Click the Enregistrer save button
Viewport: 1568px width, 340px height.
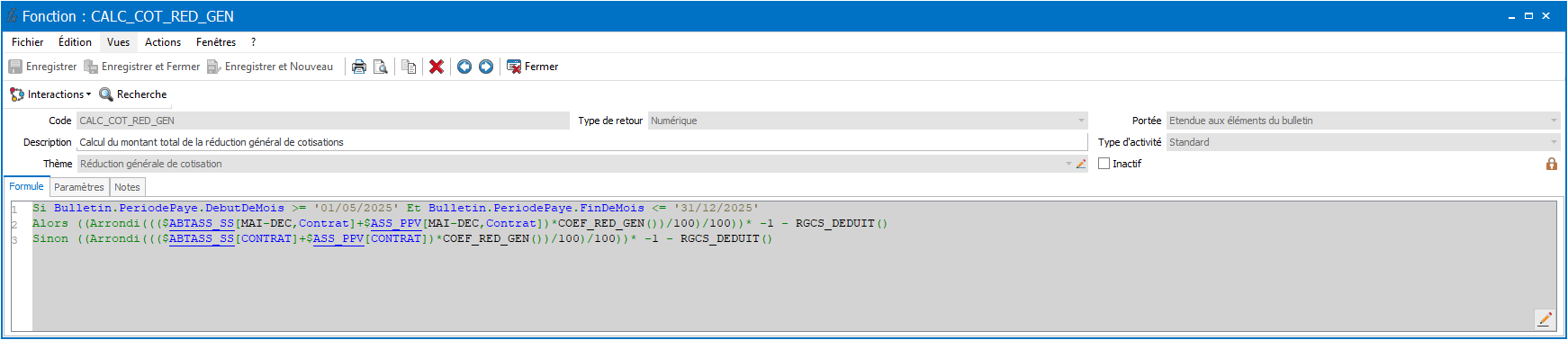click(42, 67)
